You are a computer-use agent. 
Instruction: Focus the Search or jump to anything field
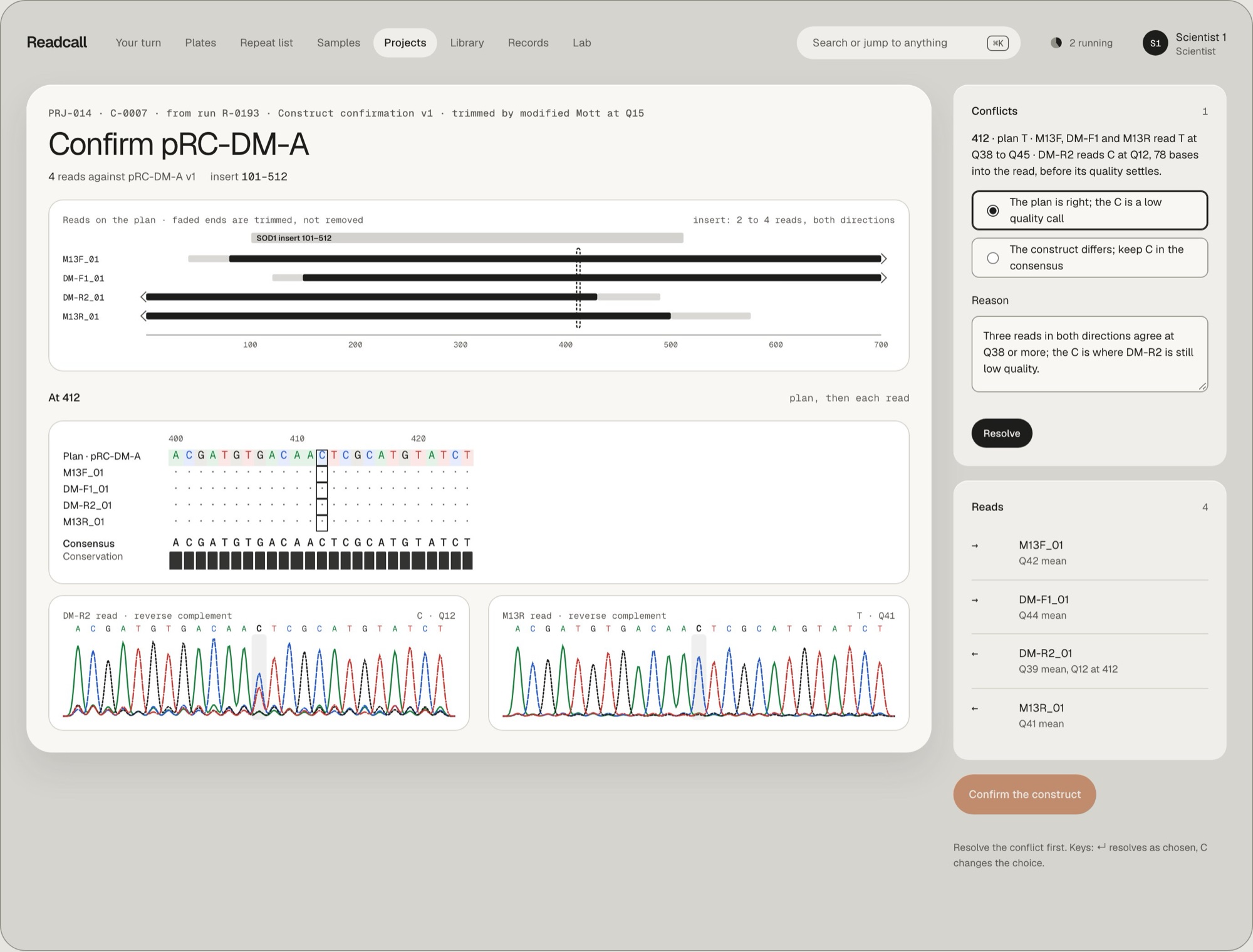(x=908, y=43)
